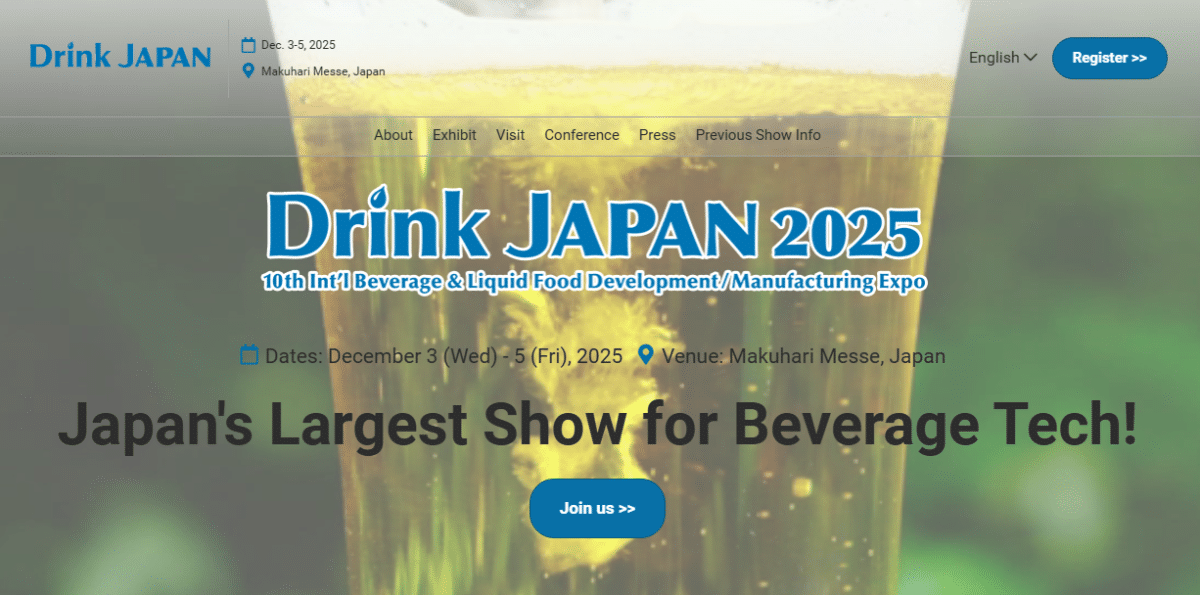The width and height of the screenshot is (1200, 595).
Task: Click the calendar icon before hero Dates text
Action: coord(249,355)
